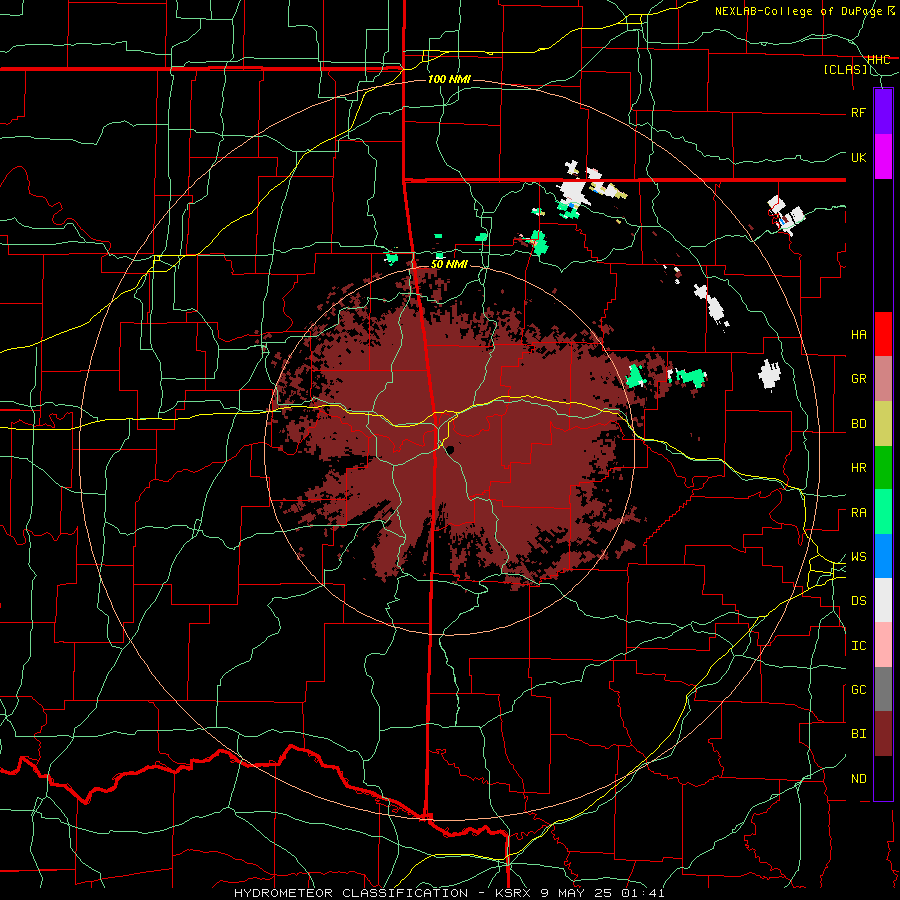The image size is (900, 900).
Task: Select the GR graupel legend swatch
Action: pos(883,378)
